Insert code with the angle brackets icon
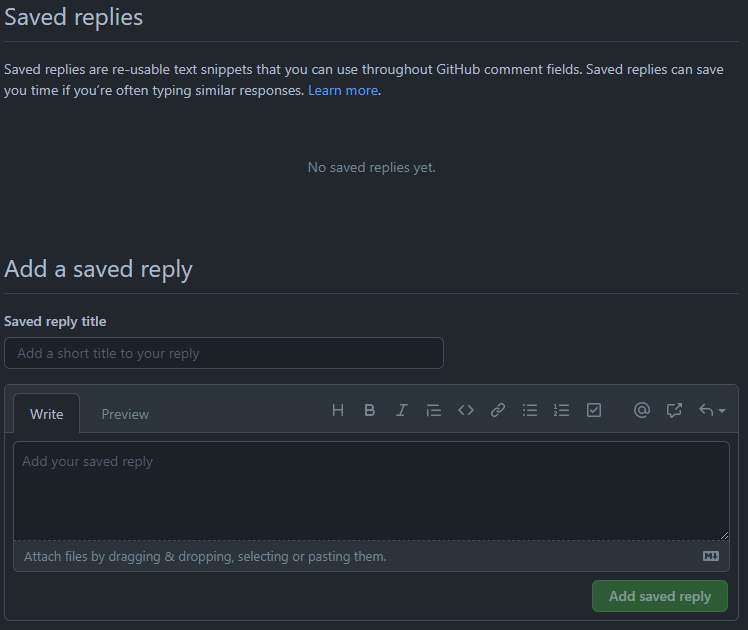 (x=466, y=410)
